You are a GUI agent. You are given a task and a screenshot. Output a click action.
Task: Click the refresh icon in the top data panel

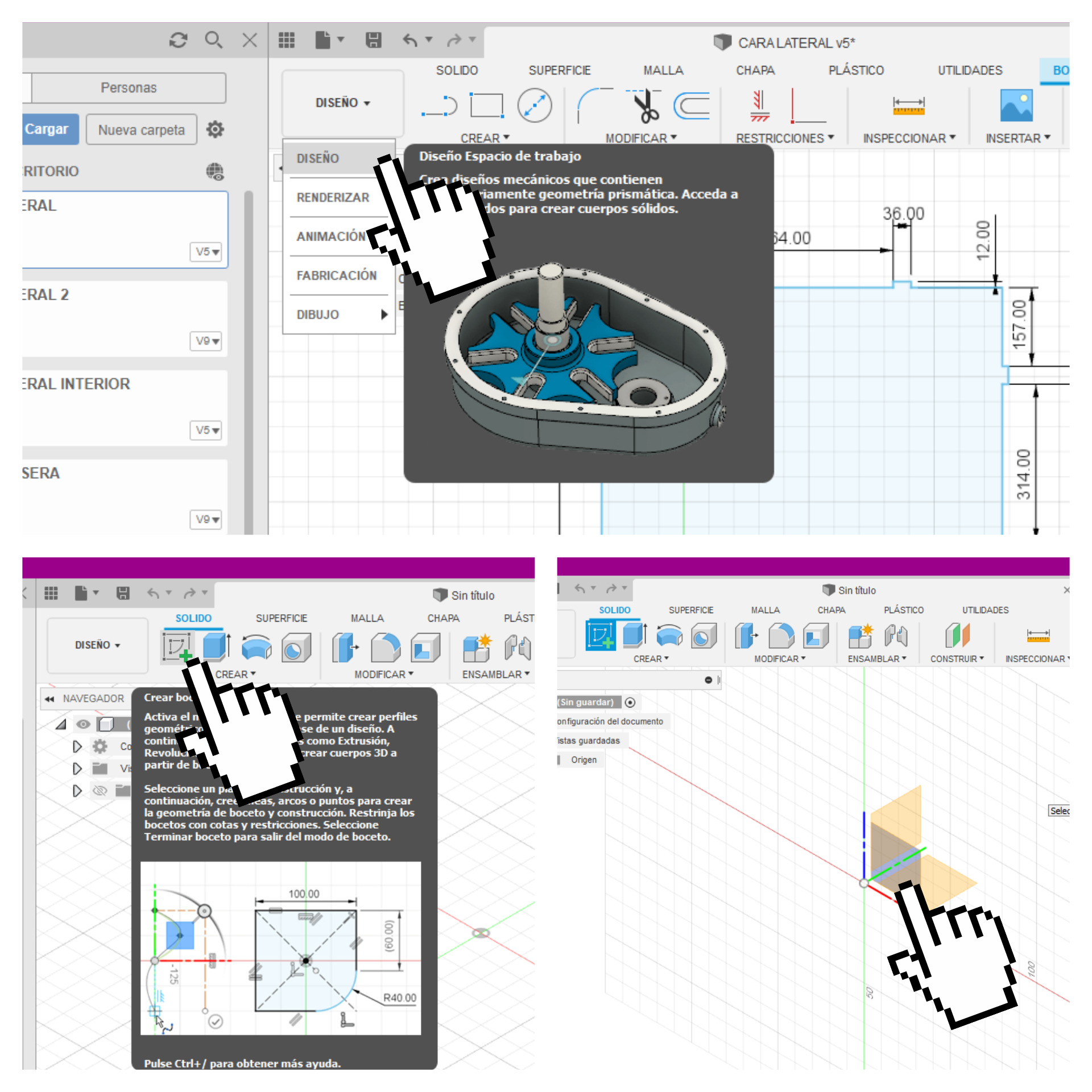click(x=179, y=40)
